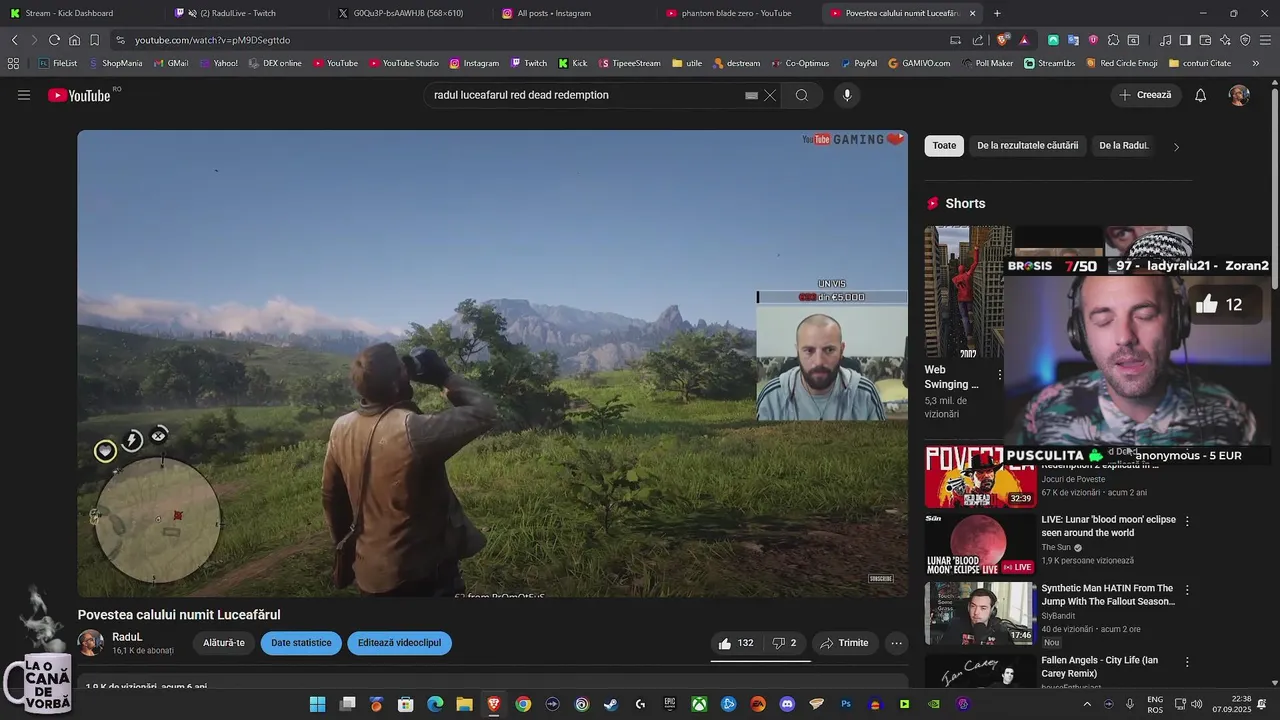The image size is (1280, 720).
Task: Open options for Synthetic Man video
Action: (1187, 589)
